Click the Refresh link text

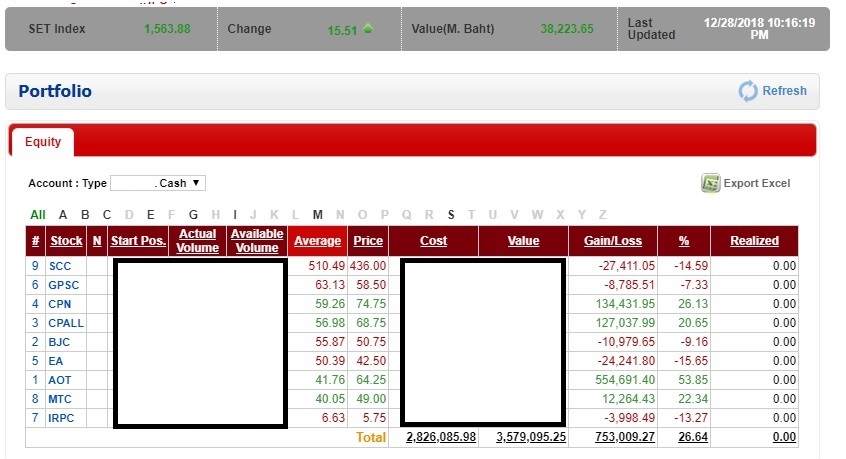click(x=784, y=91)
